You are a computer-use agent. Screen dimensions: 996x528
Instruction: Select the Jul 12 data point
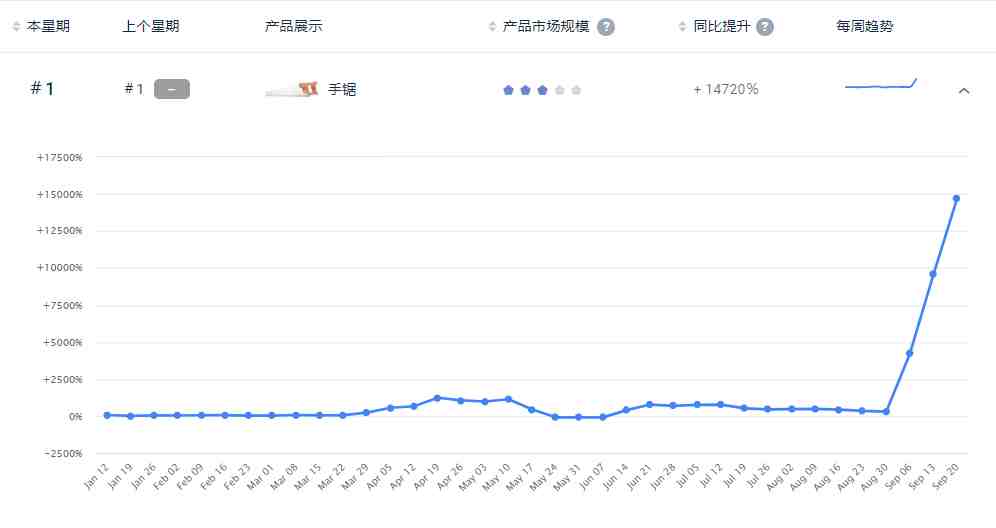tap(720, 405)
